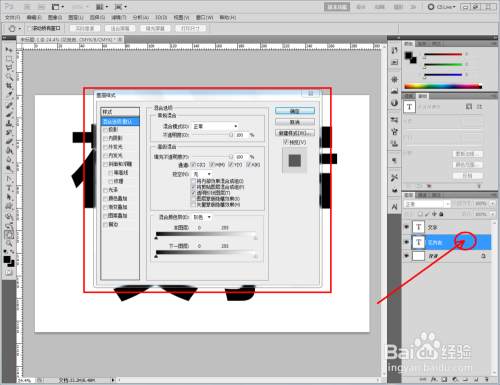Open the 混合模式 blend mode dropdown

pos(215,126)
